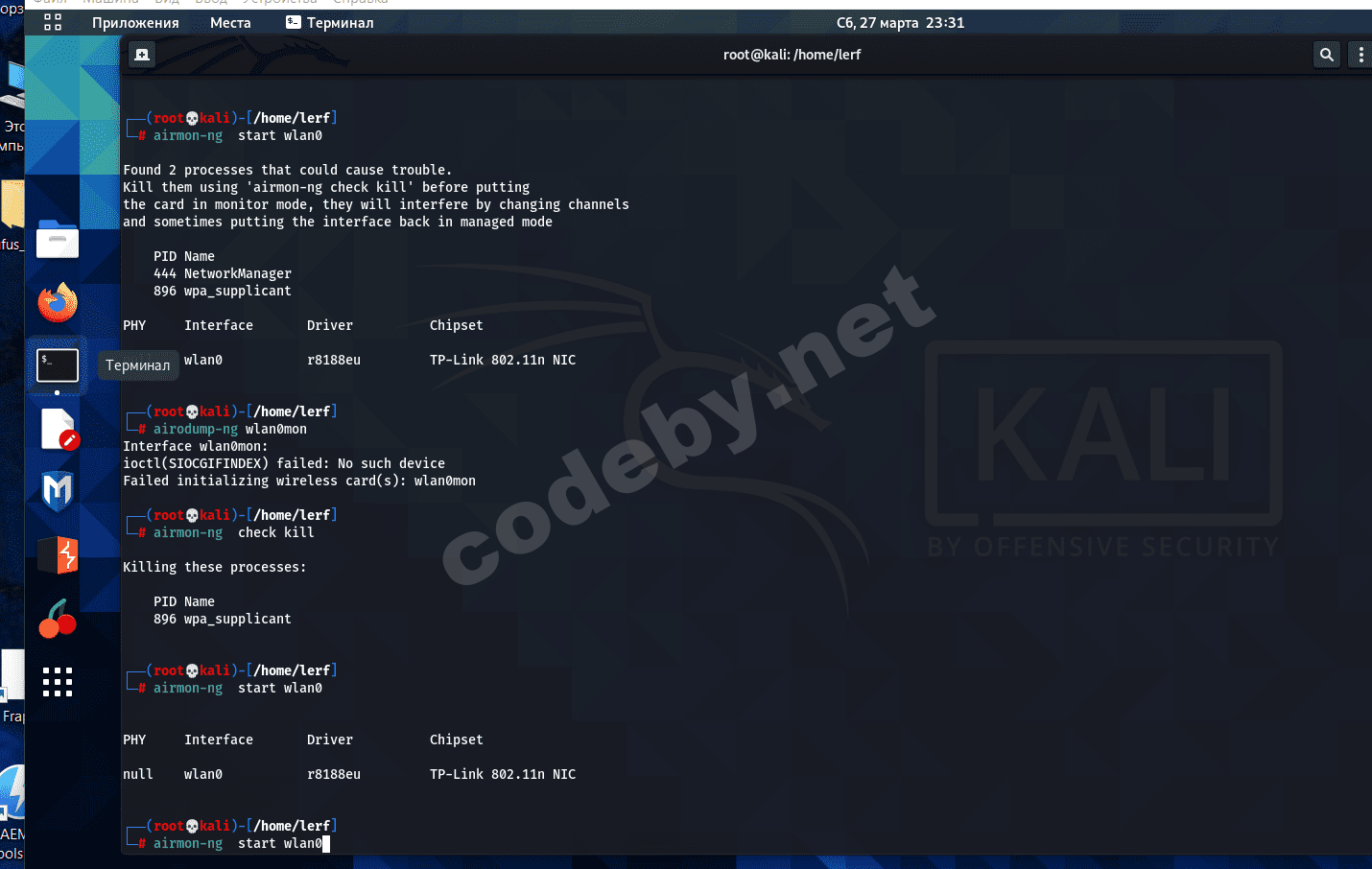Click the '444 NetworkManager' process line
The width and height of the screenshot is (1372, 869).
223,273
